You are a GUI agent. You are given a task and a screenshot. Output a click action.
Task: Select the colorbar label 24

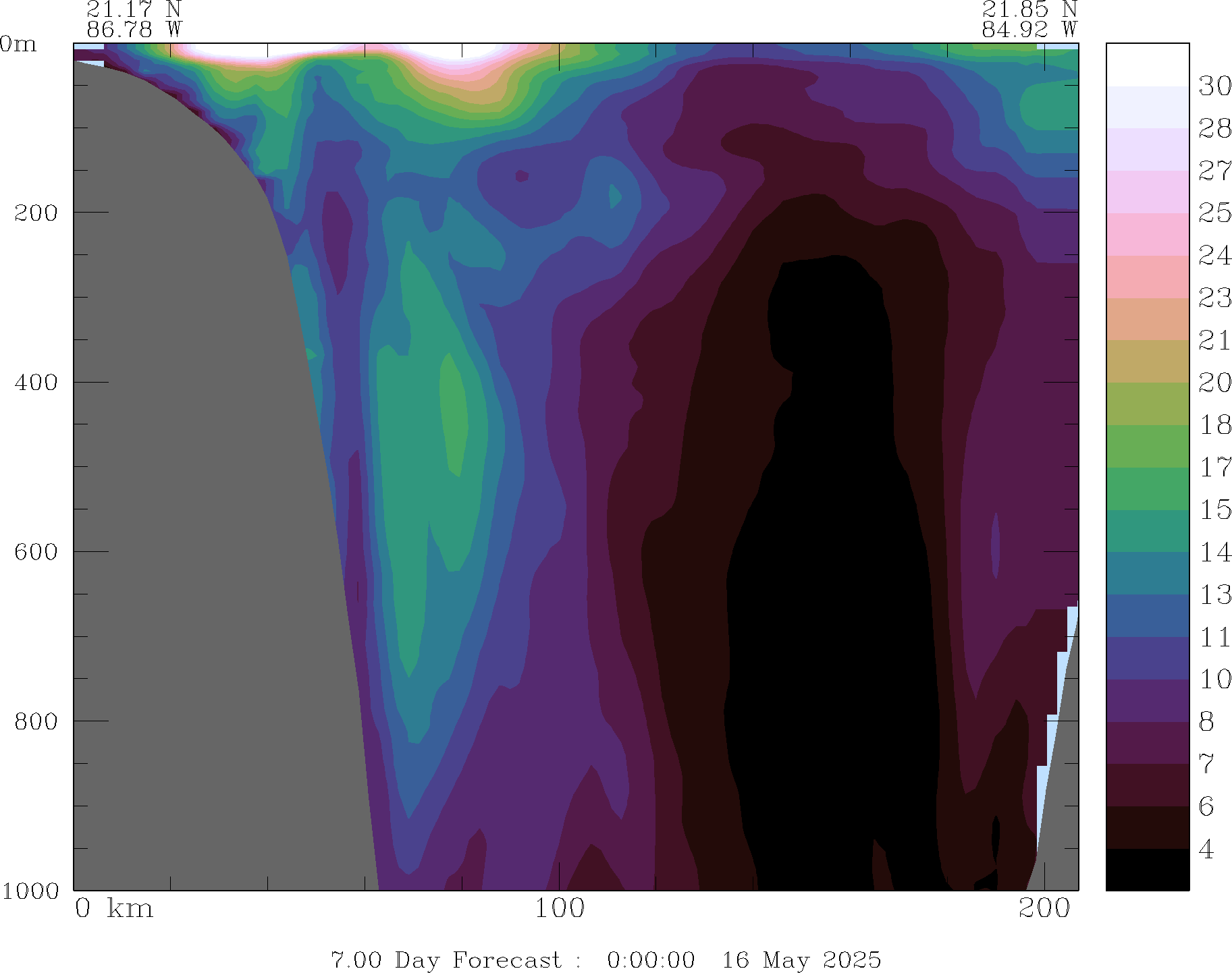point(1214,256)
